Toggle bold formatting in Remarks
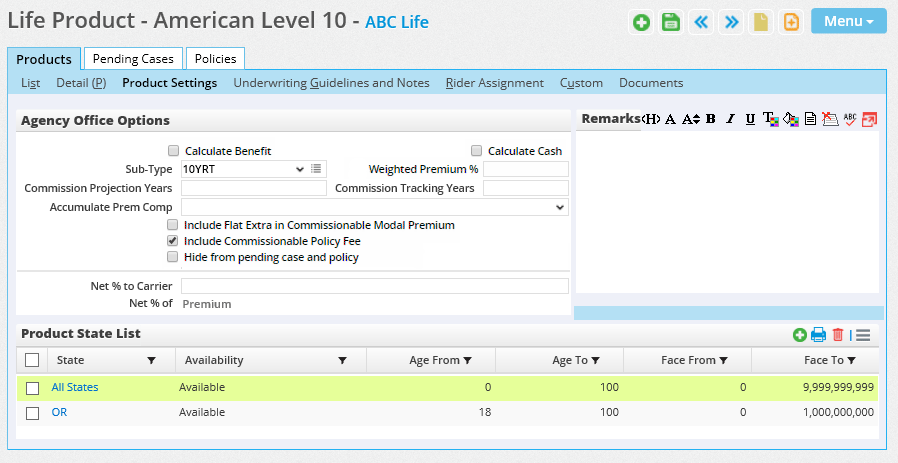Viewport: 898px width, 463px height. (711, 119)
